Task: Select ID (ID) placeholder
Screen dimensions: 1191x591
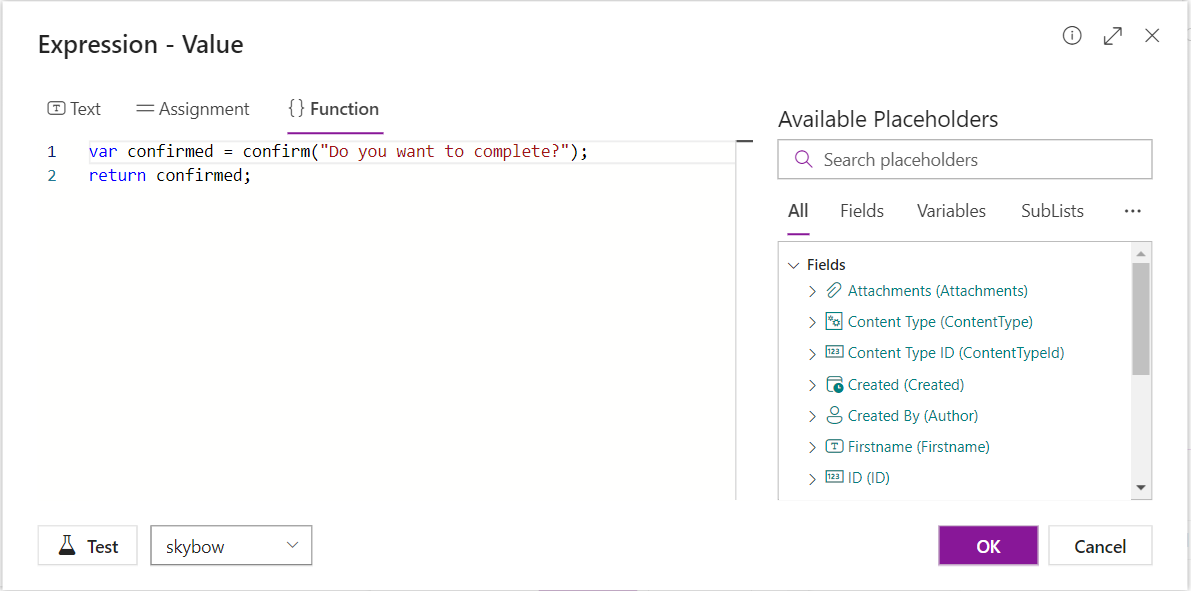Action: point(868,478)
